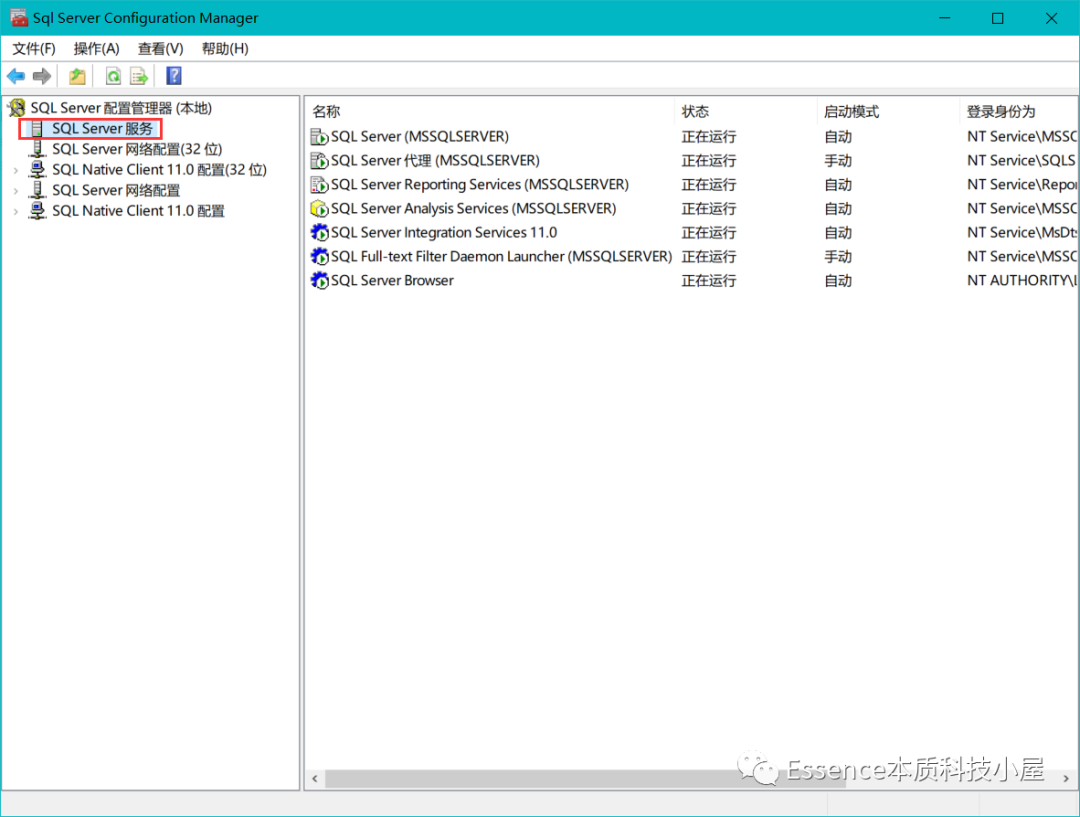Click the Analysis Services service icon
This screenshot has height=817, width=1080.
coord(319,208)
